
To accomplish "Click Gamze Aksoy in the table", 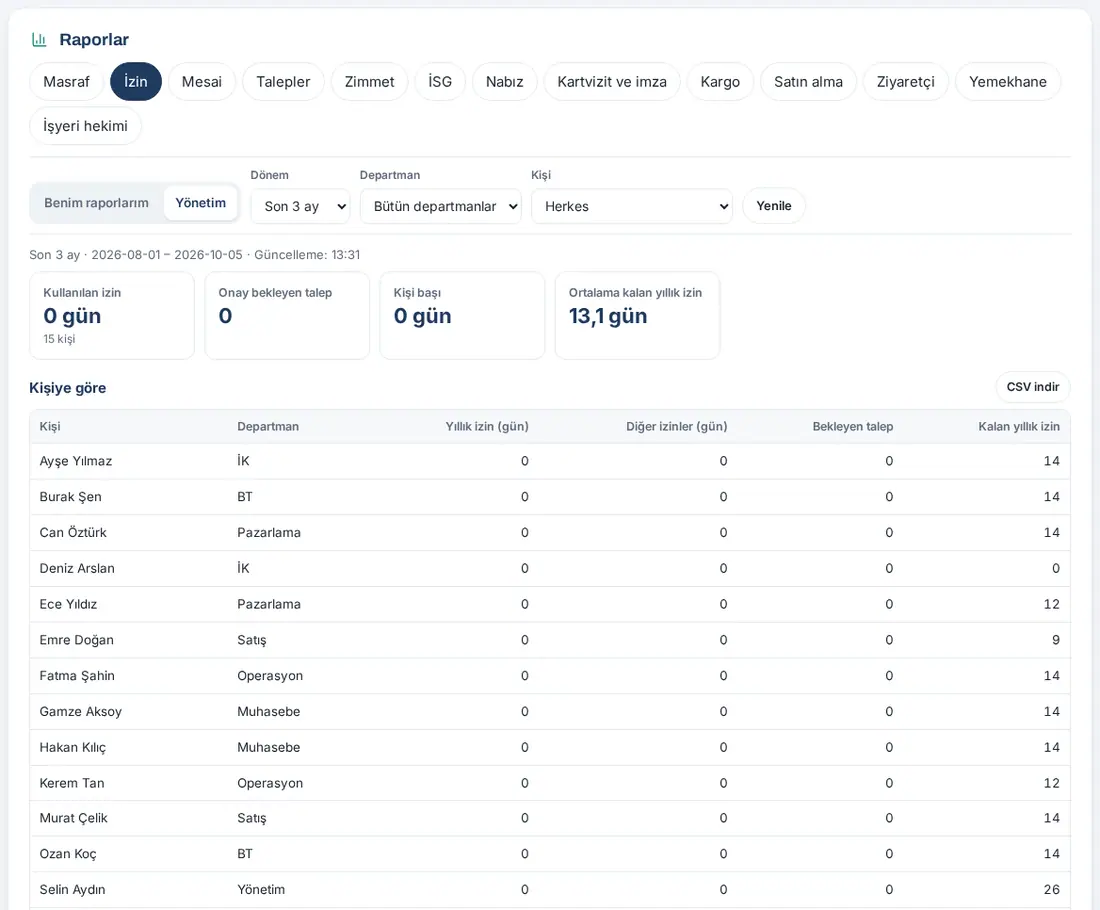I will [81, 711].
